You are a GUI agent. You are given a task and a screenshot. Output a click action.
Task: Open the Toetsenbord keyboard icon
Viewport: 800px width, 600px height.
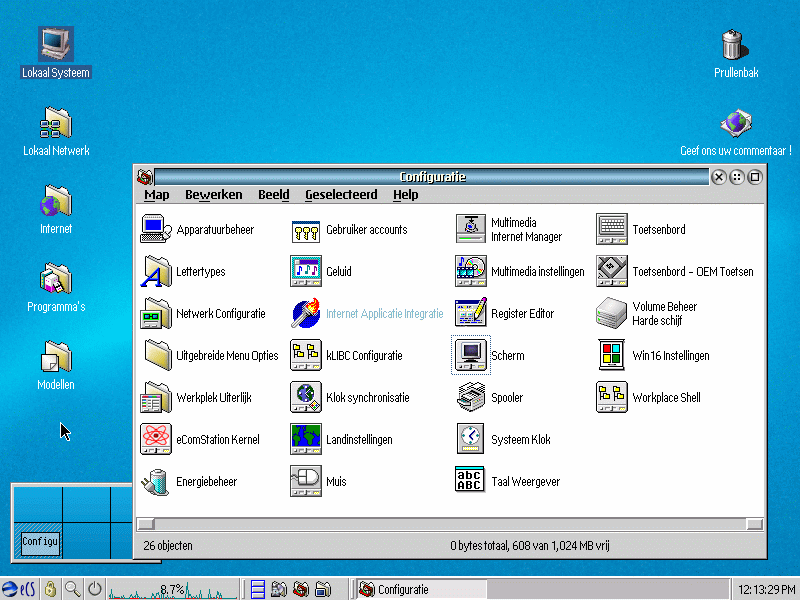pyautogui.click(x=611, y=229)
